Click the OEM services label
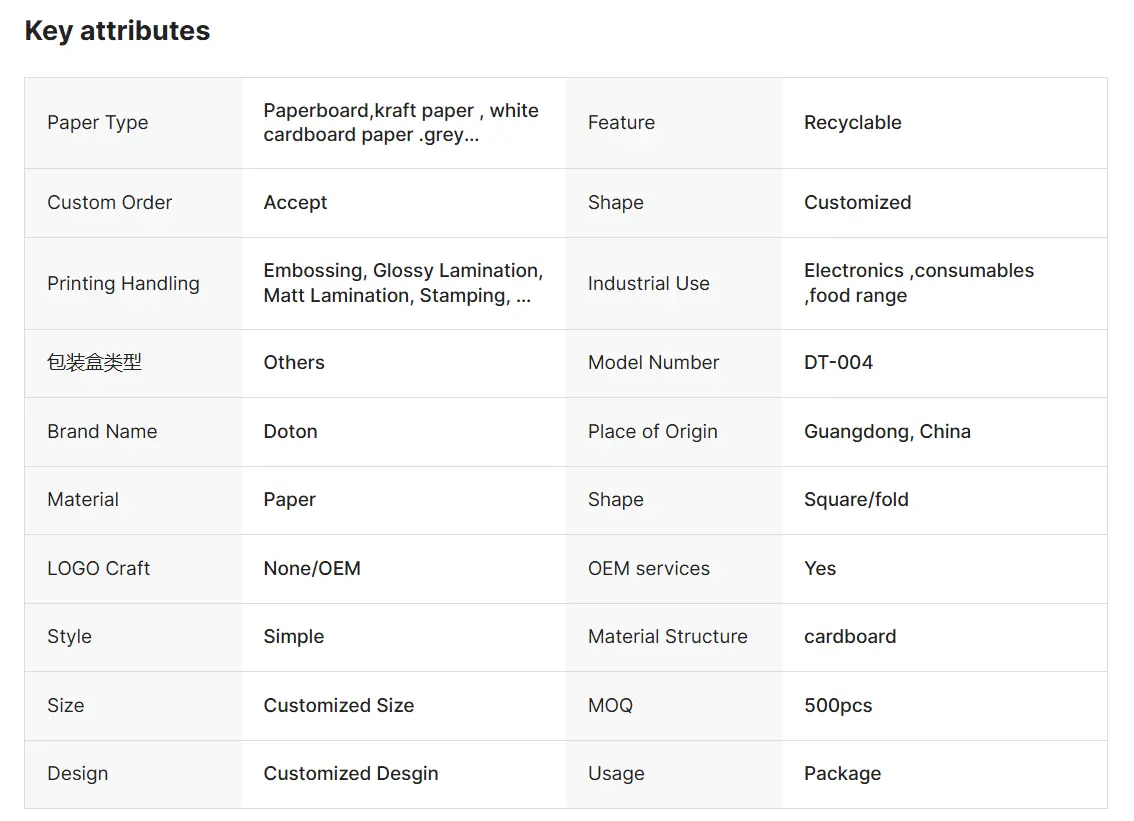The image size is (1134, 821). pyautogui.click(x=649, y=569)
